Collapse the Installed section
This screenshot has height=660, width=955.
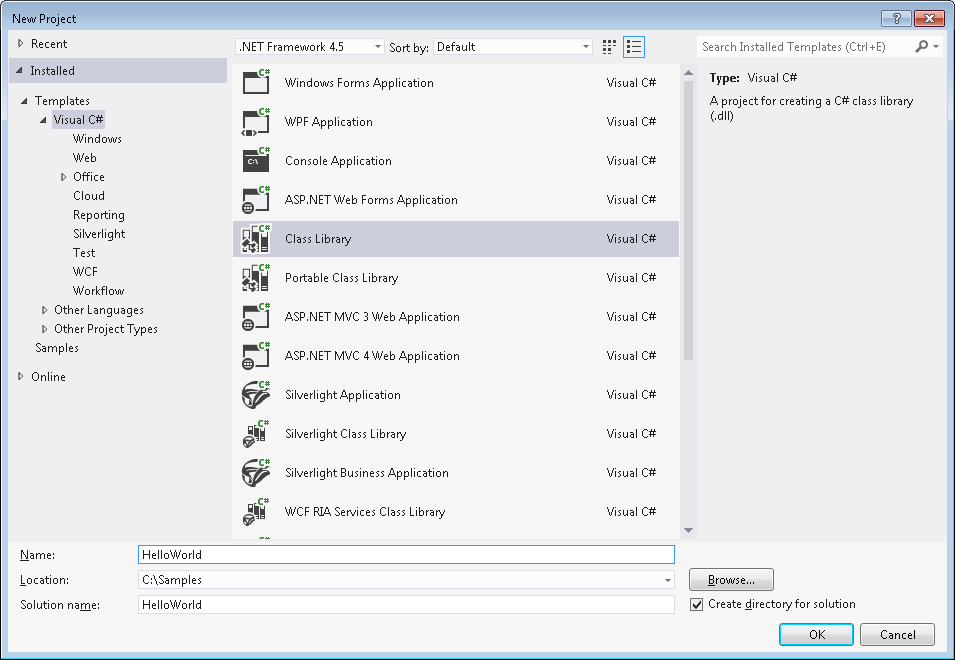[x=19, y=71]
